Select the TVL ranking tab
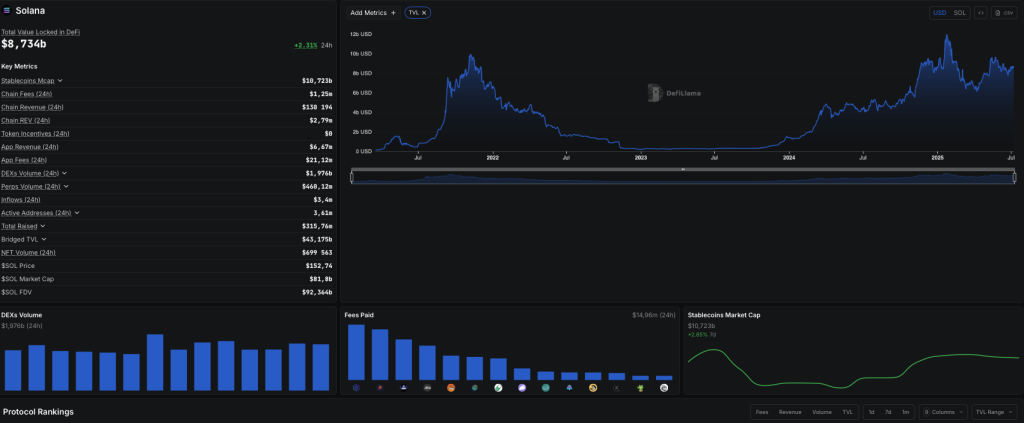Screen dimensions: 1024x423 [847, 412]
